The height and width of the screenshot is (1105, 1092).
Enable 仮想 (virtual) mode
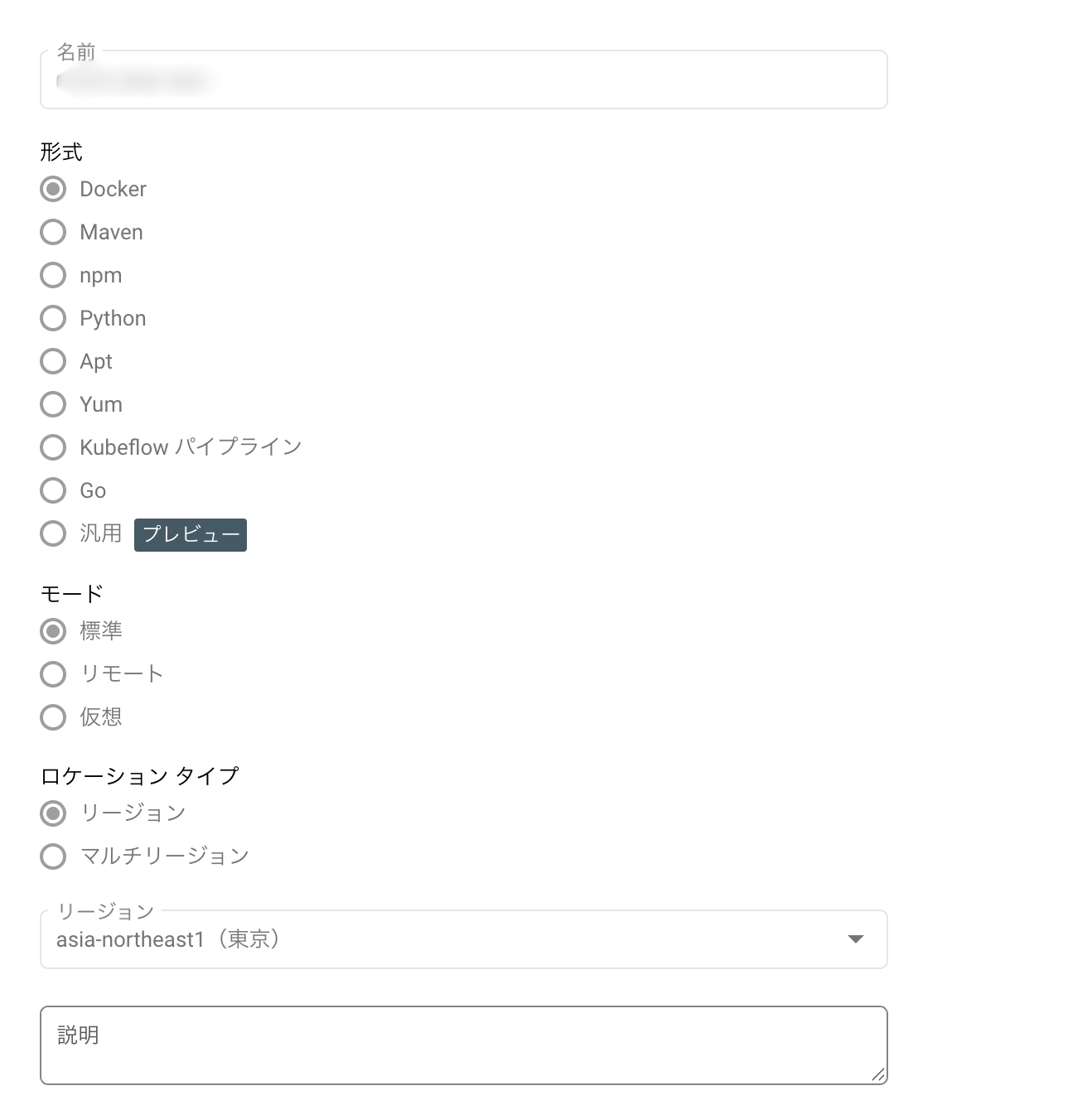53,717
